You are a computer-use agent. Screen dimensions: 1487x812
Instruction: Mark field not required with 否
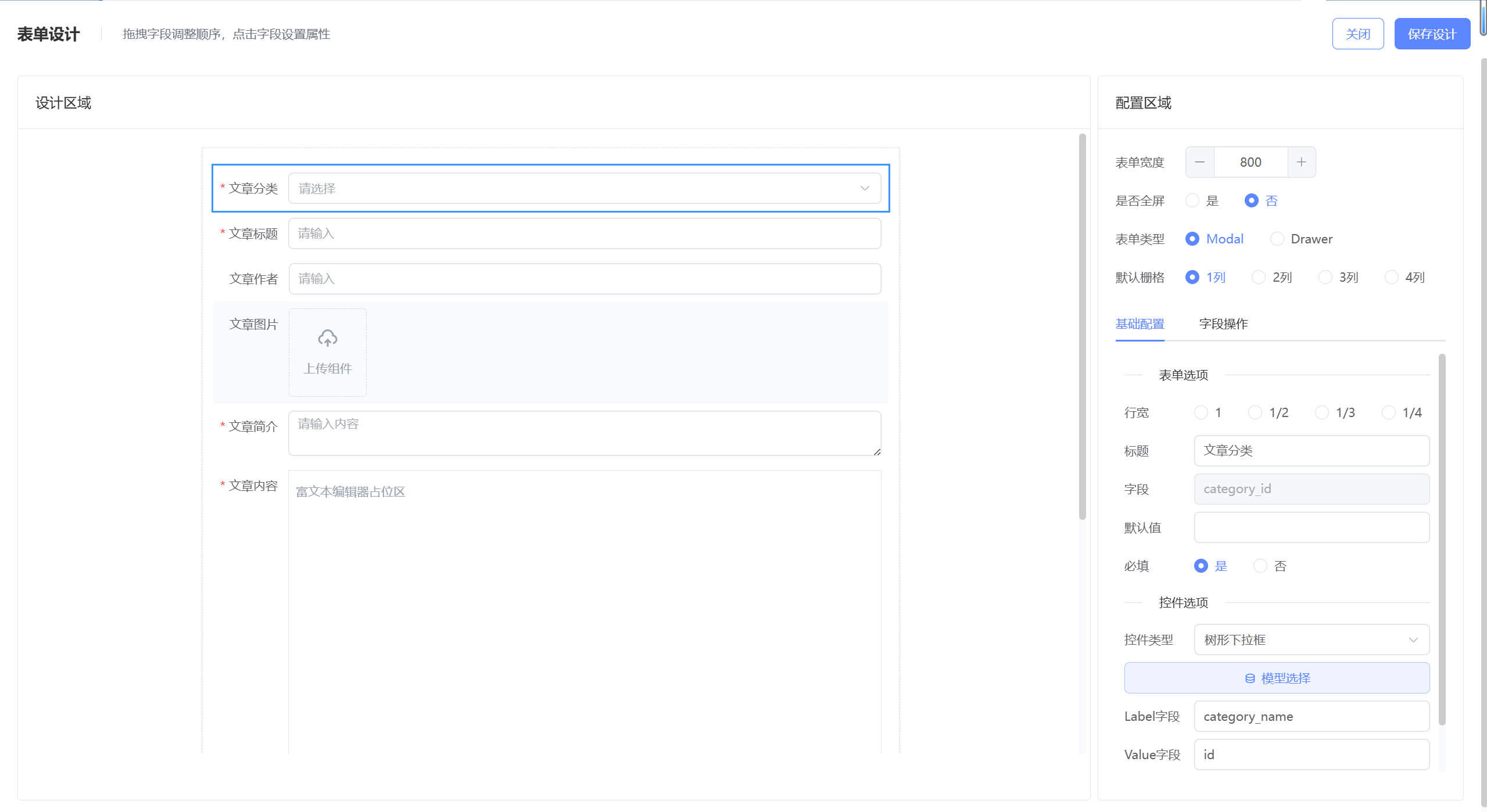[1260, 566]
